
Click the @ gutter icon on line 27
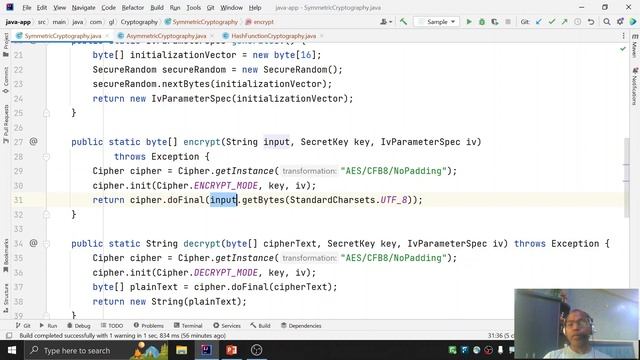(33, 142)
